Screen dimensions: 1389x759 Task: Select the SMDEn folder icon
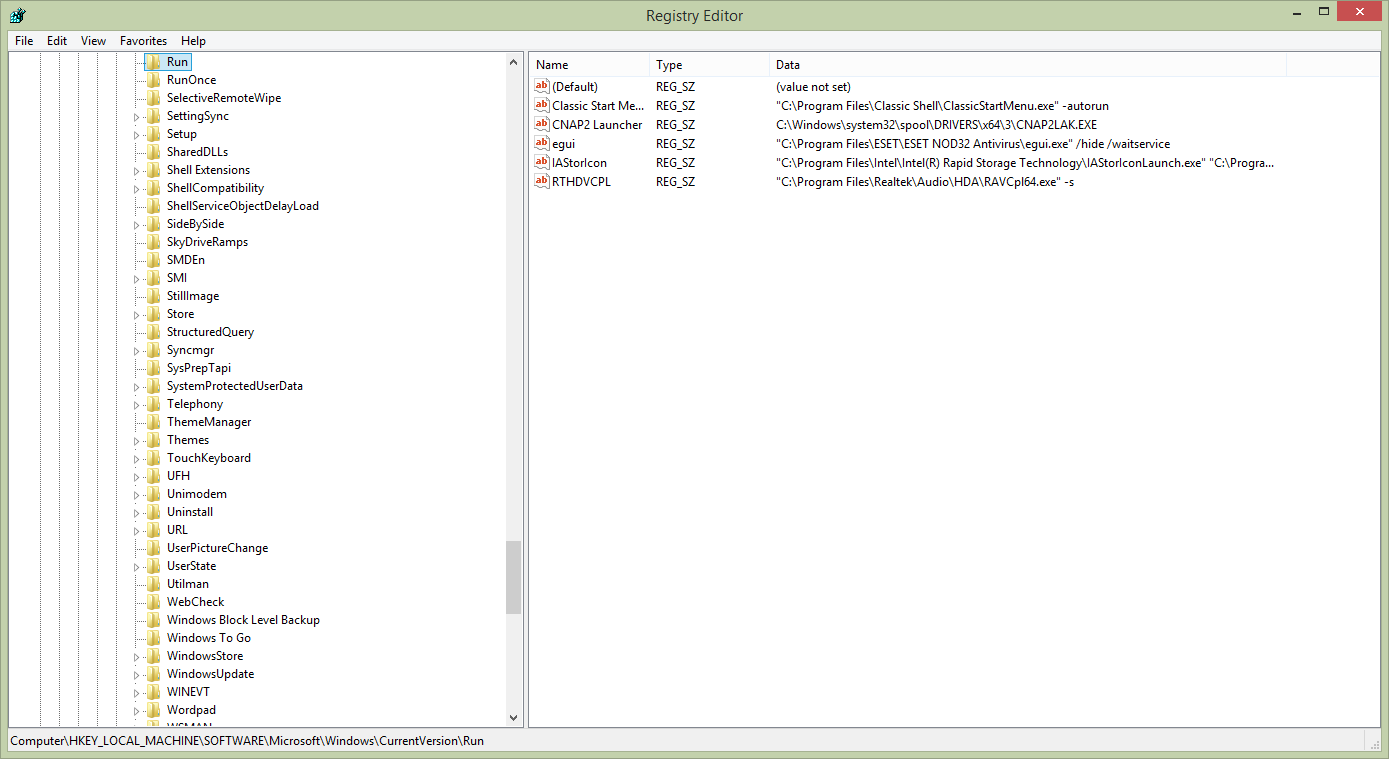point(153,260)
